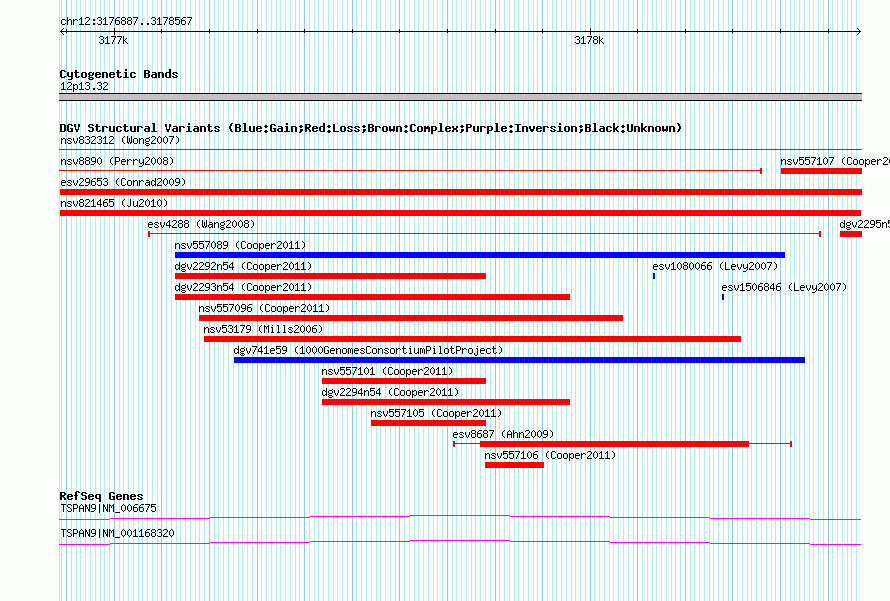Select the esv29653 (Conrad2009) red bar
The height and width of the screenshot is (601, 890).
pyautogui.click(x=460, y=192)
